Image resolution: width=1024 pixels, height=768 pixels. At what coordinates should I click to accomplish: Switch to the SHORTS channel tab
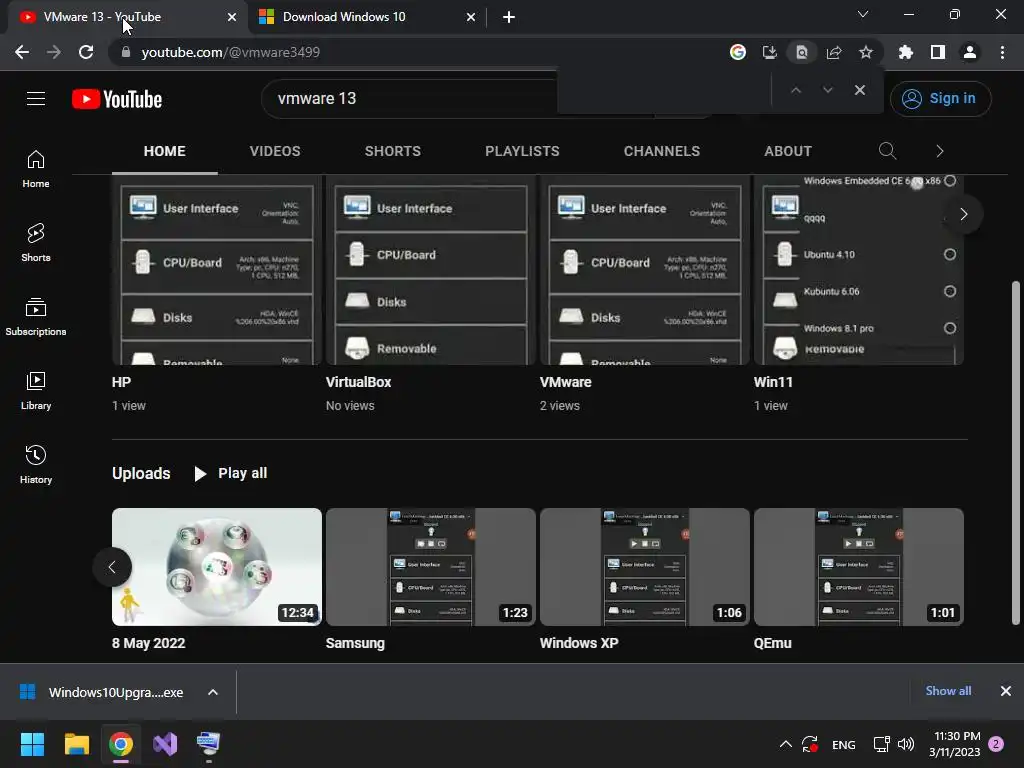392,151
